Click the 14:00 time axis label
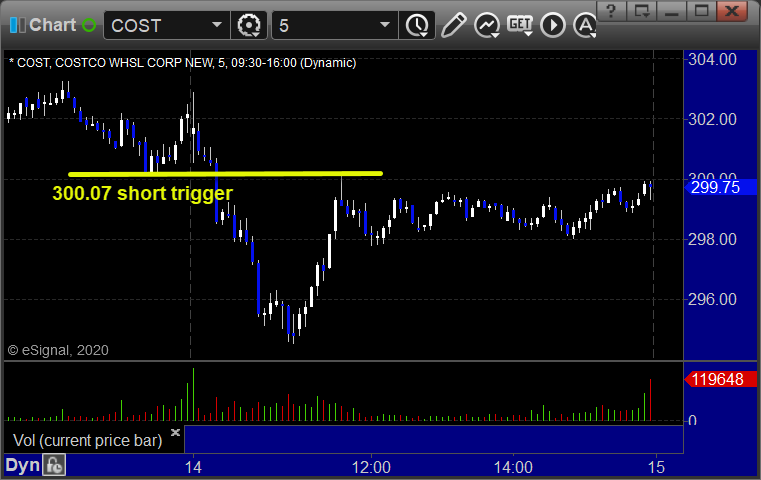 click(513, 467)
